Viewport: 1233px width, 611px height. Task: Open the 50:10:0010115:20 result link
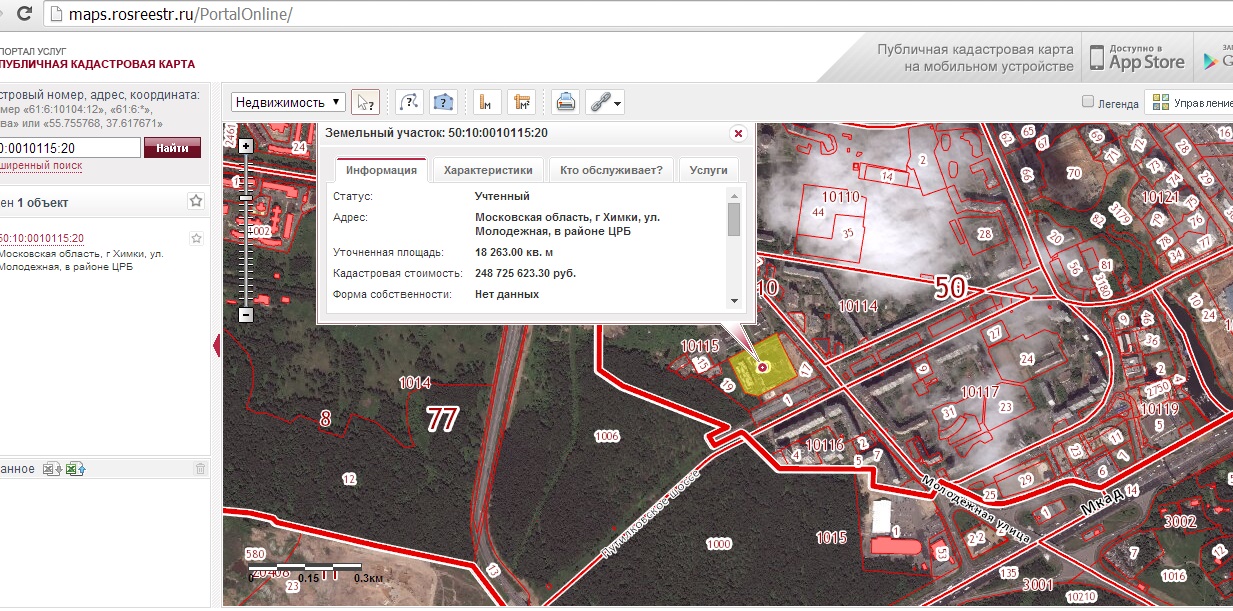[x=42, y=238]
